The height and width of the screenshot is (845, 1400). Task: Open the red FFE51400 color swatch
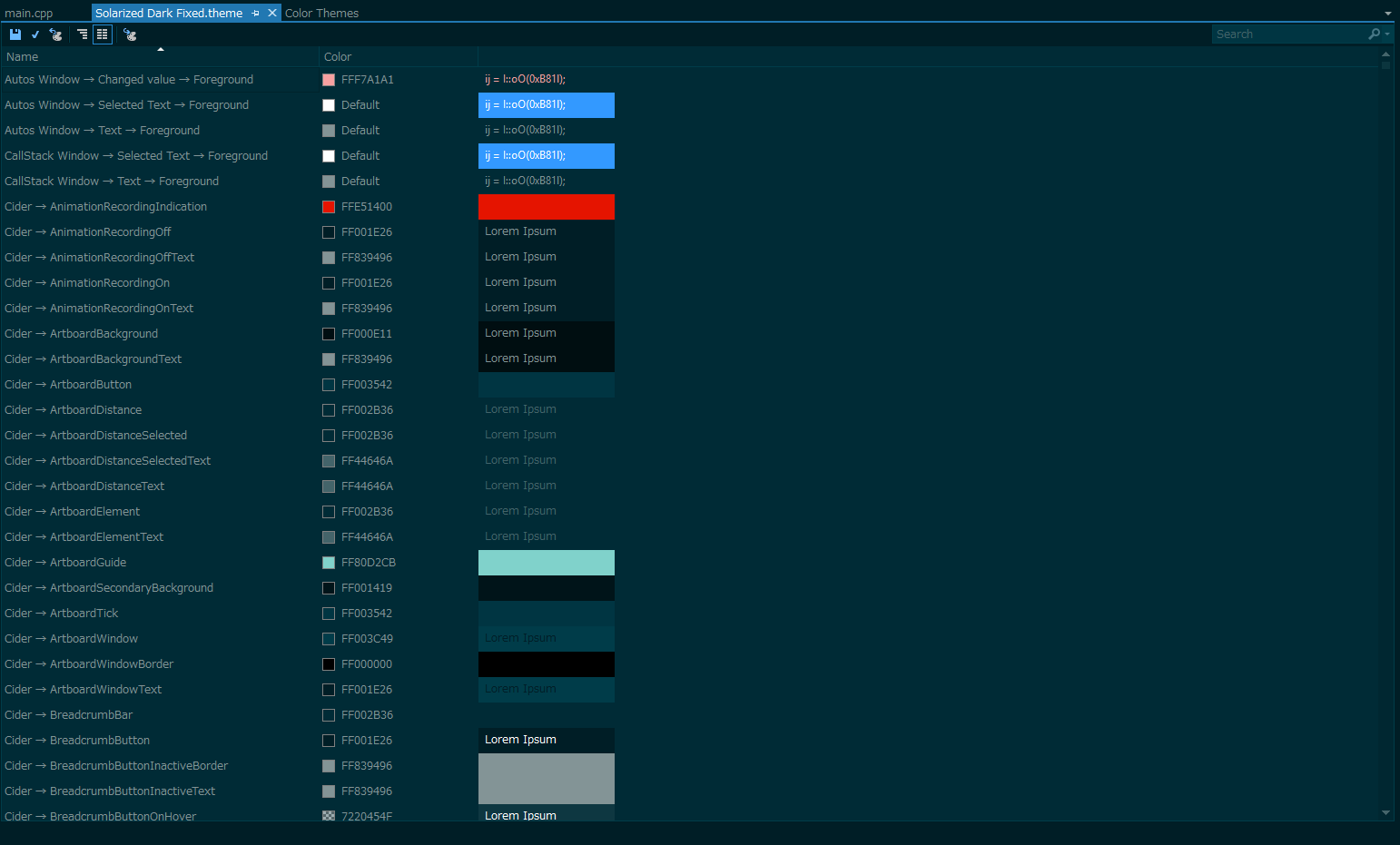pyautogui.click(x=328, y=206)
